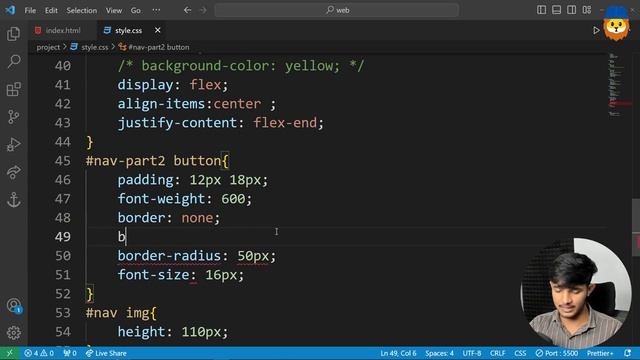Change indentation via Spaces: 4
Screen dimensions: 640x360
tap(440, 353)
